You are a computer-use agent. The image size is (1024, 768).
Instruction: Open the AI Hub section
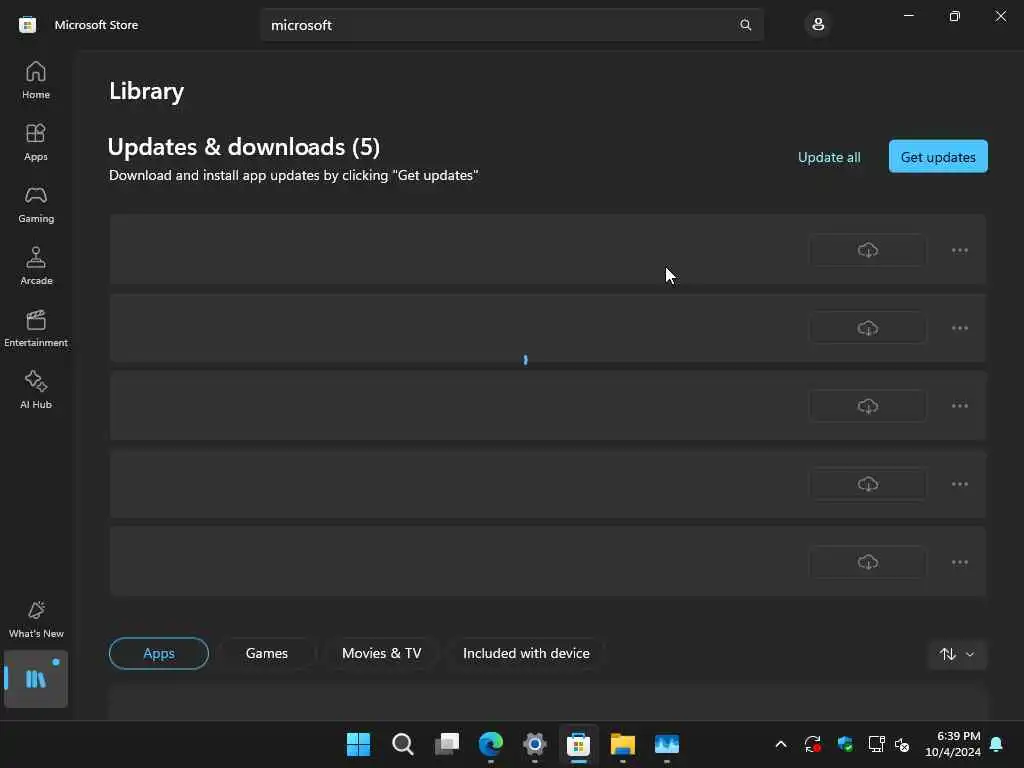coord(36,391)
